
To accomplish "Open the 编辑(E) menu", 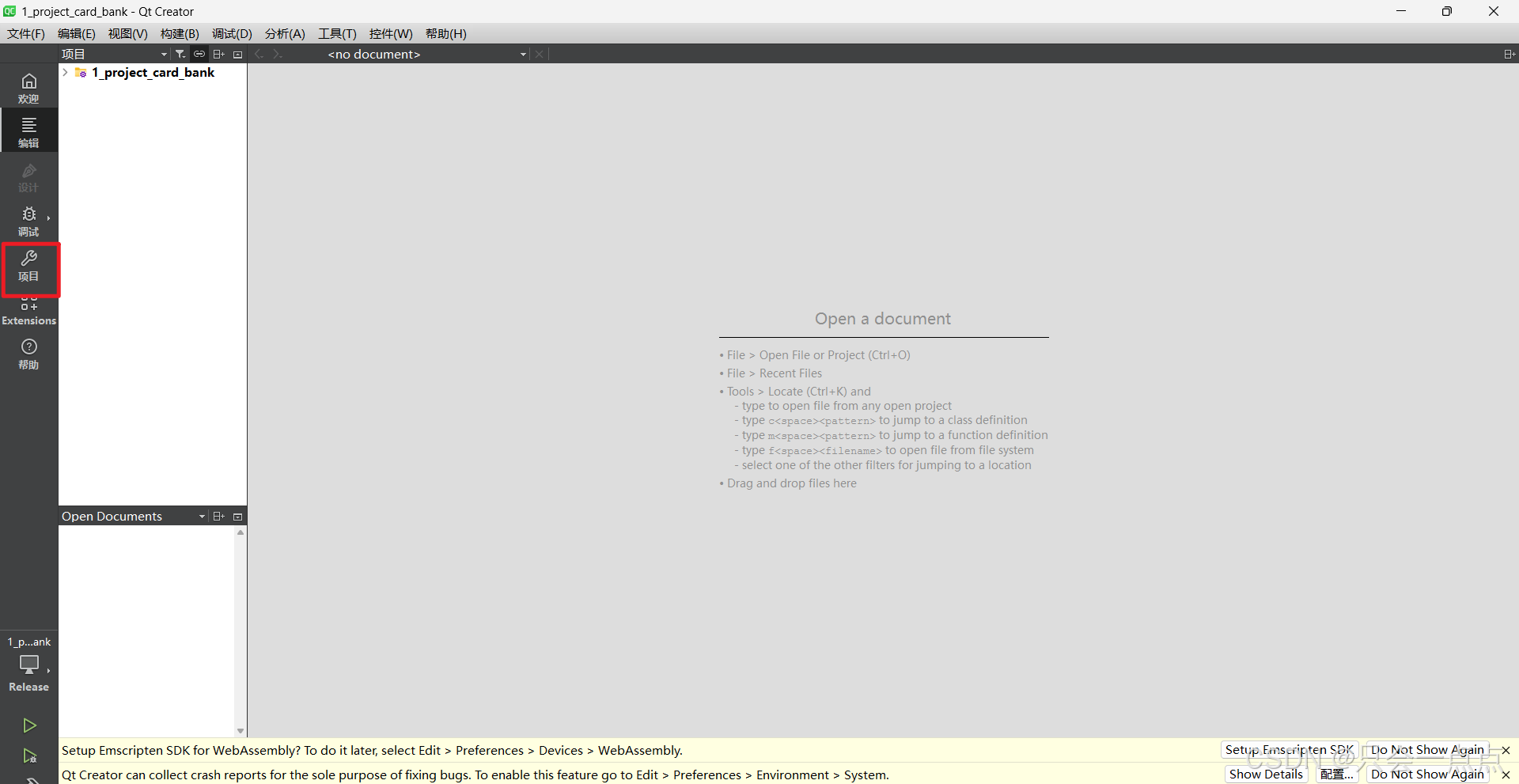I will click(77, 33).
